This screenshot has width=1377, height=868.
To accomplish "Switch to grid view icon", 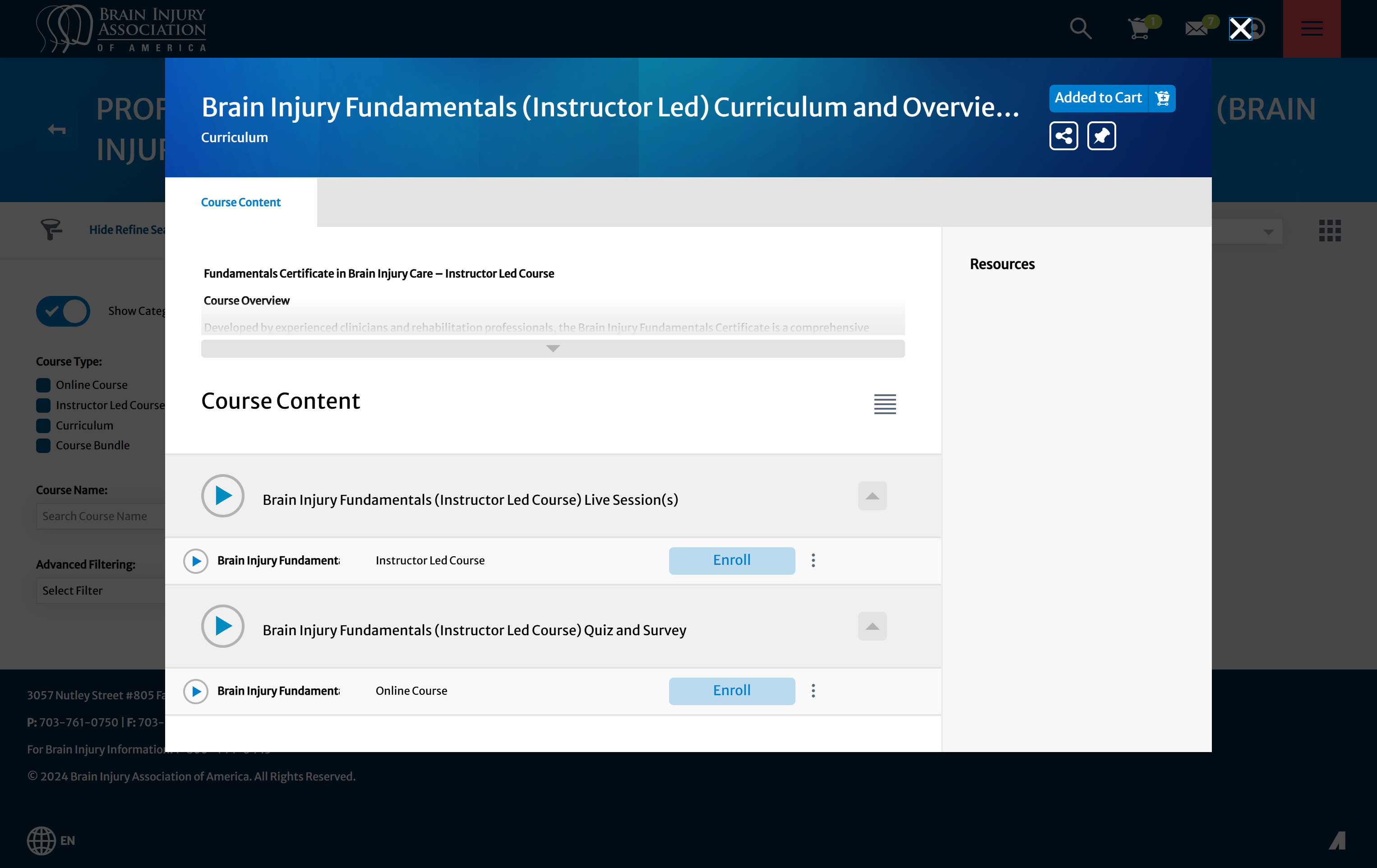I will click(1330, 231).
